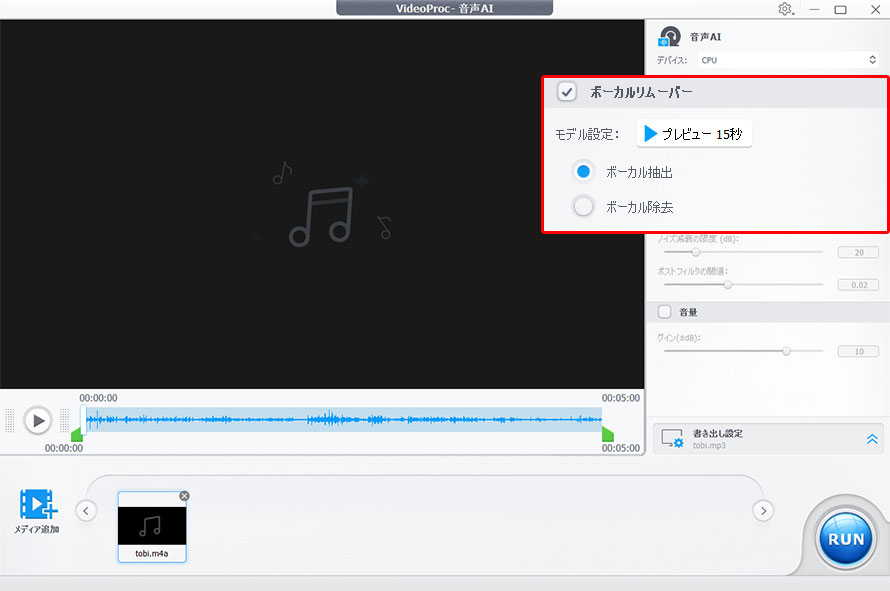Screen dimensions: 890x591
Task: Click the music note preview area
Action: click(x=322, y=204)
